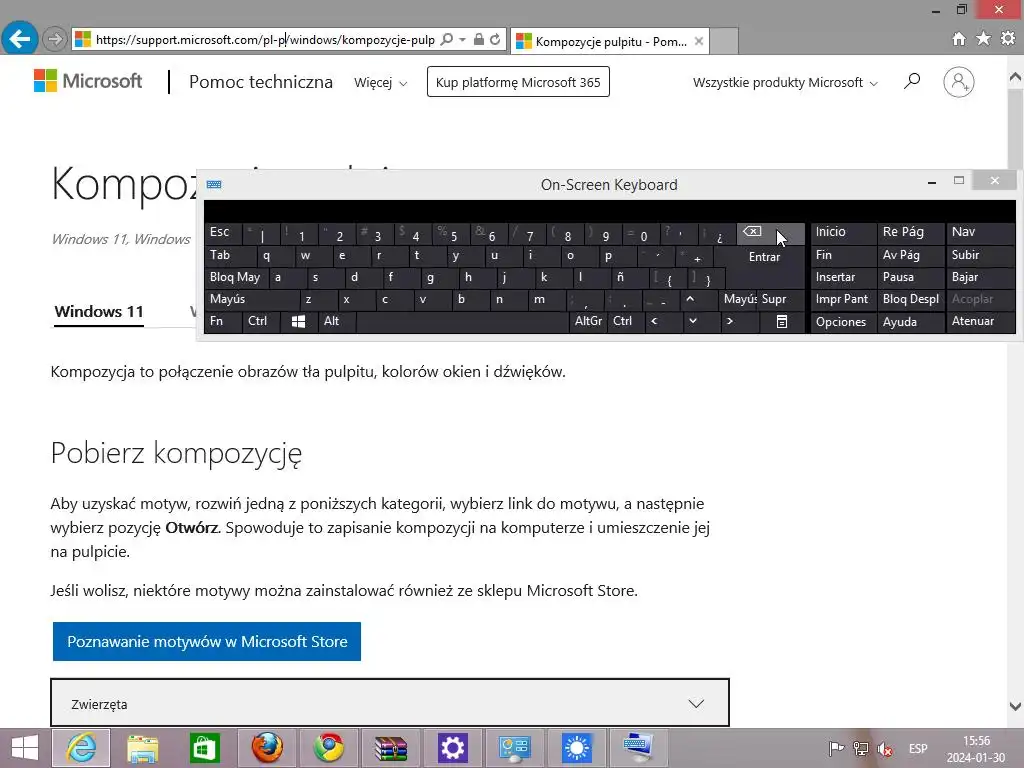Click the Esc key on On-Screen Keyboard
The height and width of the screenshot is (768, 1024).
(223, 232)
